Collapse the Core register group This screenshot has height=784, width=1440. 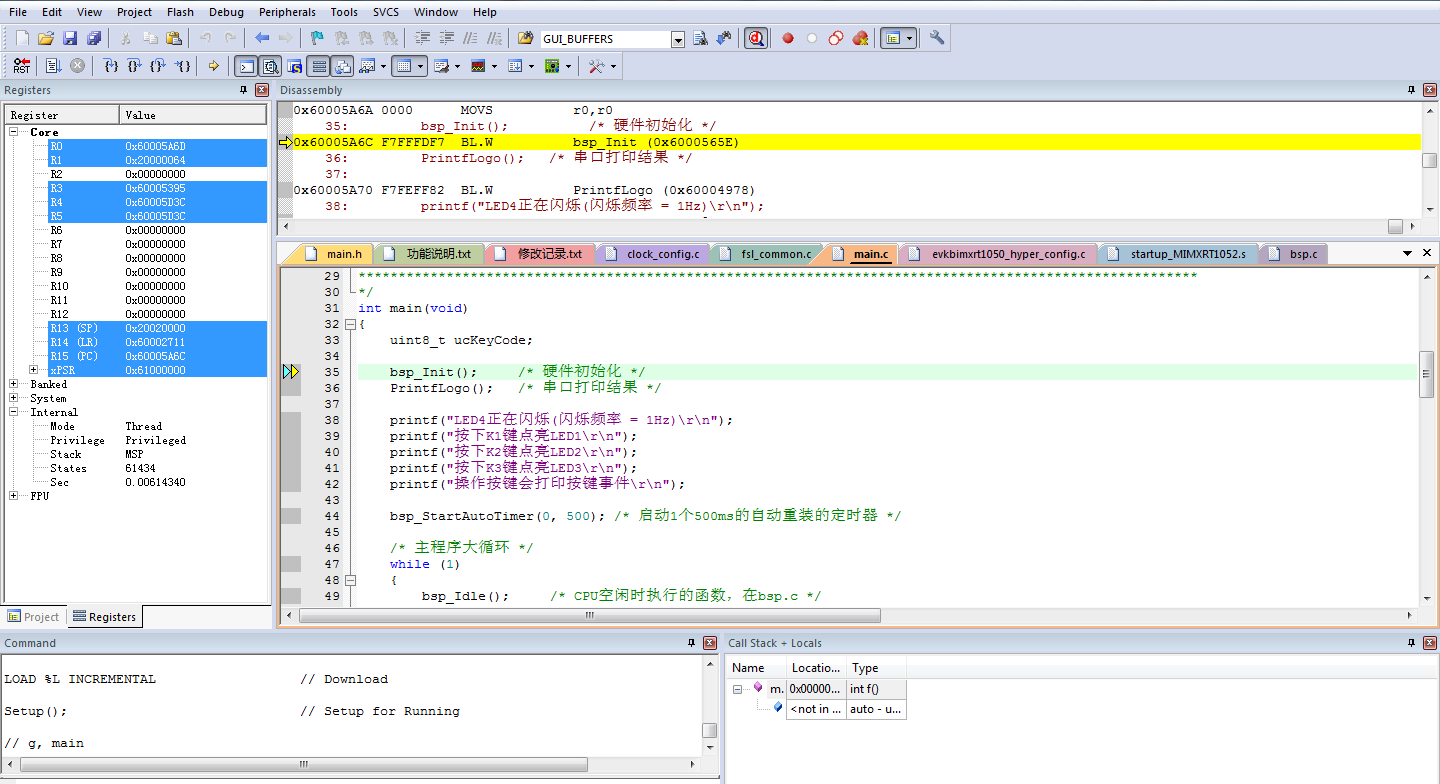point(14,132)
